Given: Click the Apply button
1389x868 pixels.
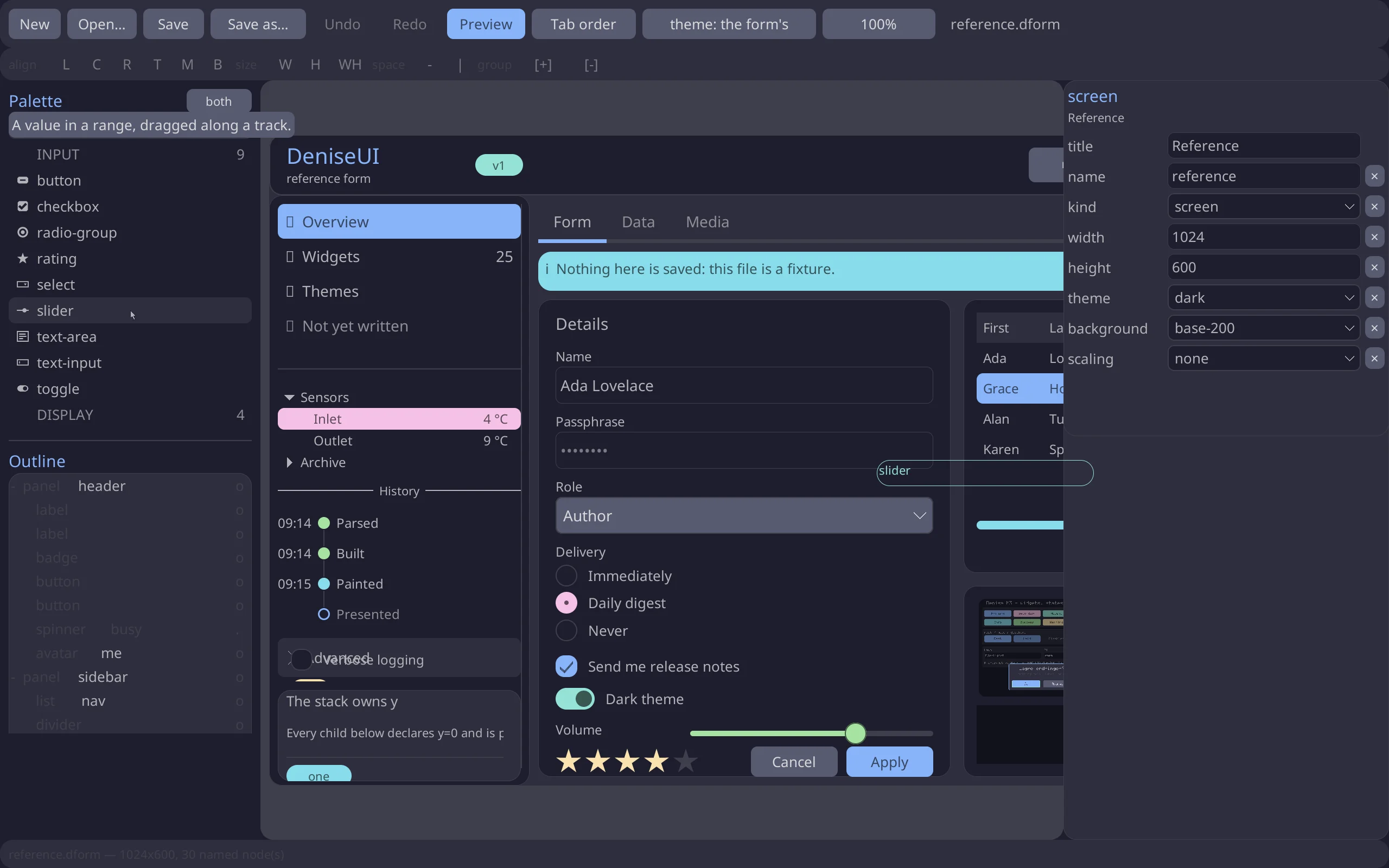Looking at the screenshot, I should click(889, 762).
